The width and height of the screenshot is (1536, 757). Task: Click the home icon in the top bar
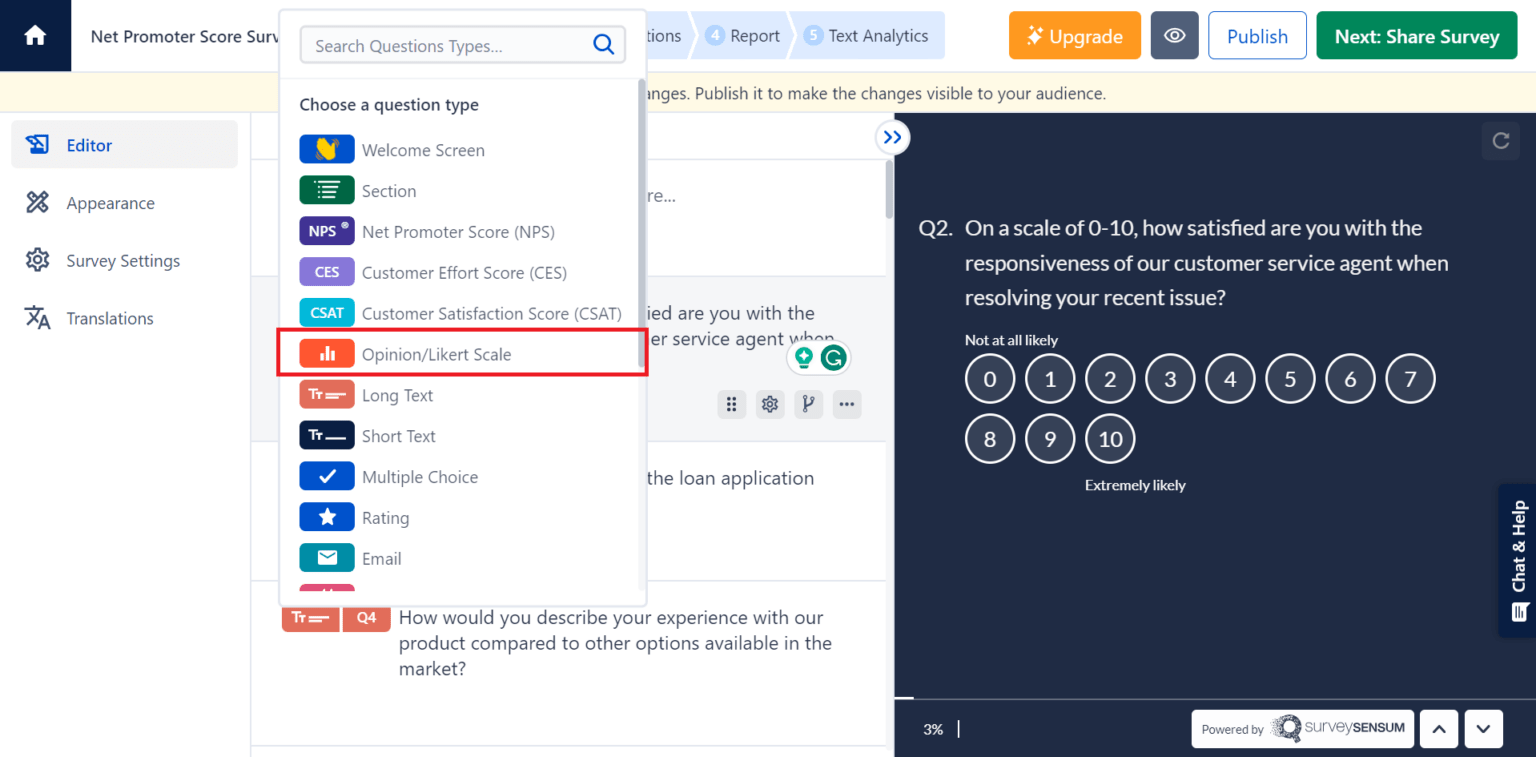35,35
